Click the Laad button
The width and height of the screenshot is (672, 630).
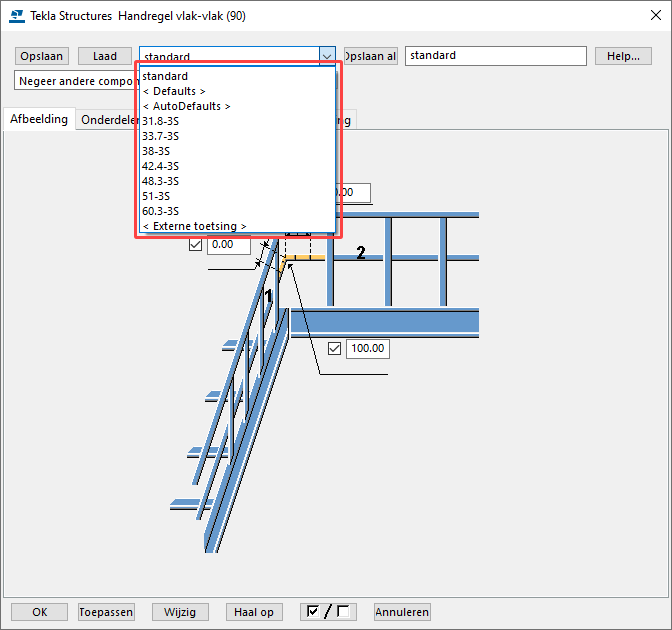click(105, 56)
